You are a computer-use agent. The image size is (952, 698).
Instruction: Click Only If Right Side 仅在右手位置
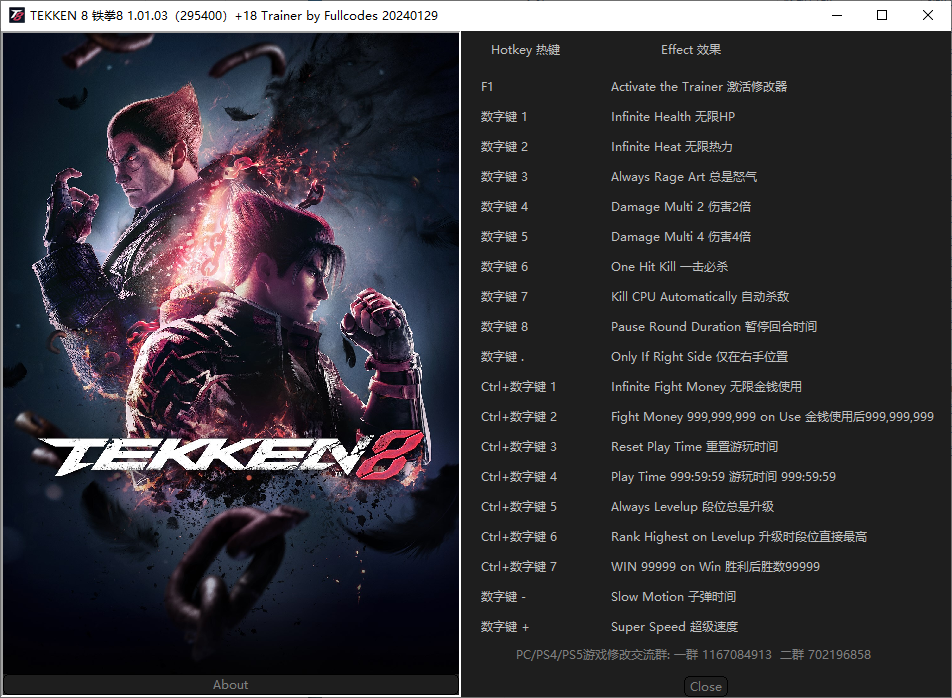[x=699, y=357]
